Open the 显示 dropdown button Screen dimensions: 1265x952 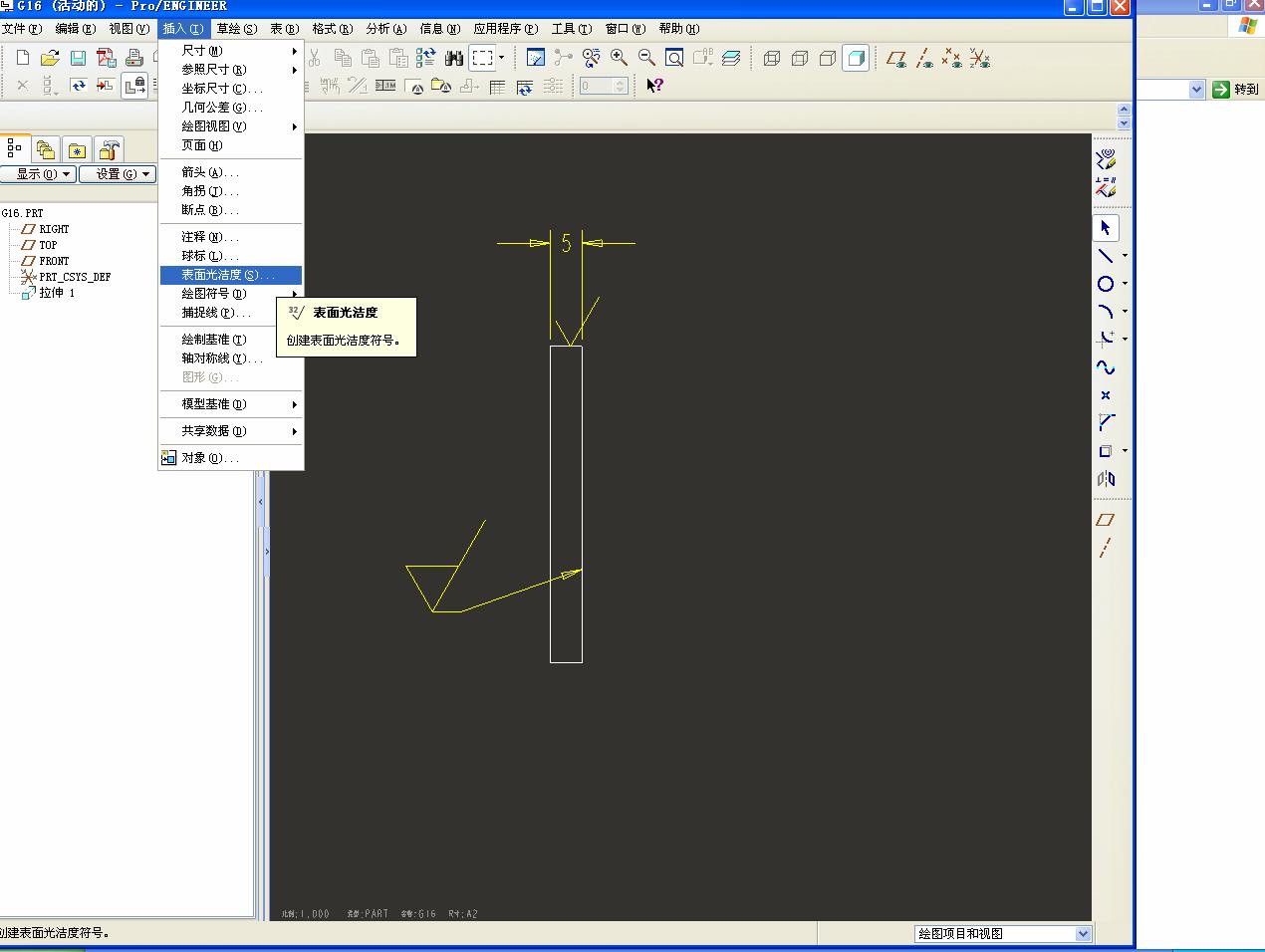[38, 174]
